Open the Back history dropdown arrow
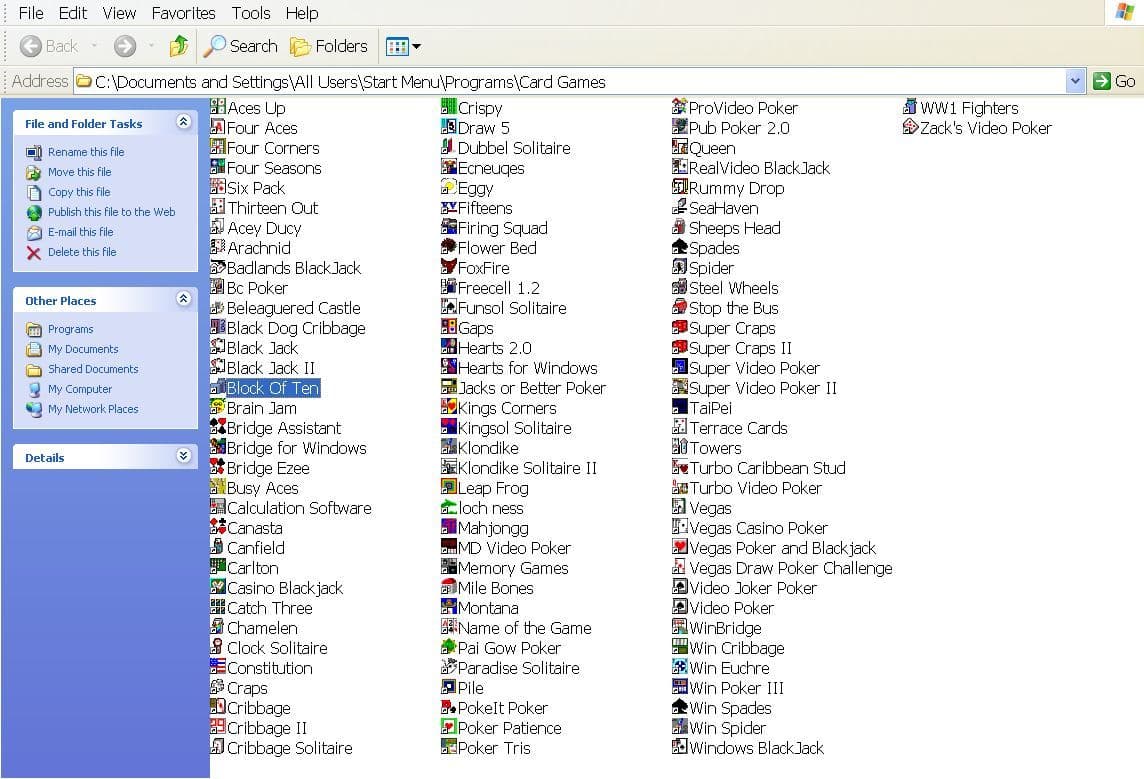1144x779 pixels. [x=94, y=46]
